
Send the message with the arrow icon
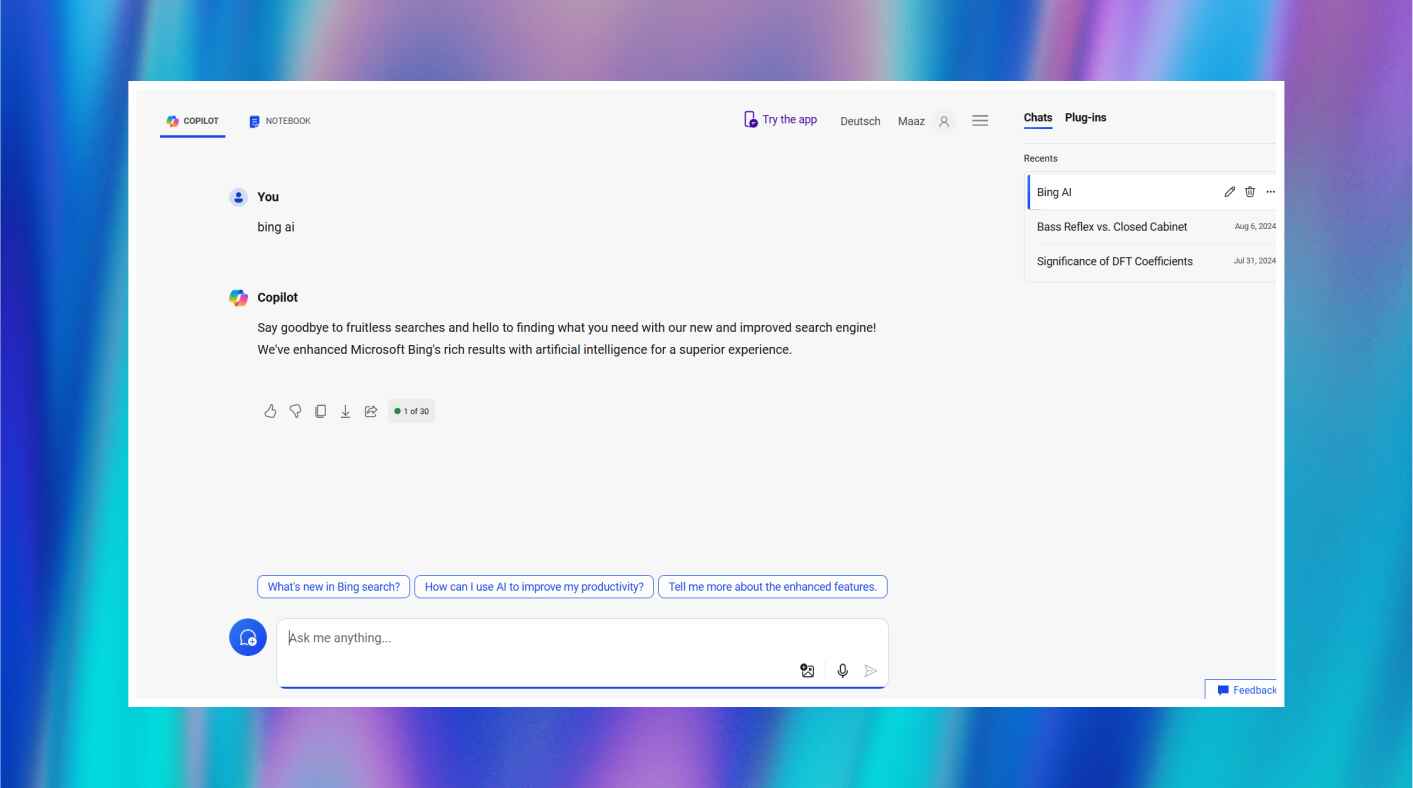pyautogui.click(x=870, y=671)
